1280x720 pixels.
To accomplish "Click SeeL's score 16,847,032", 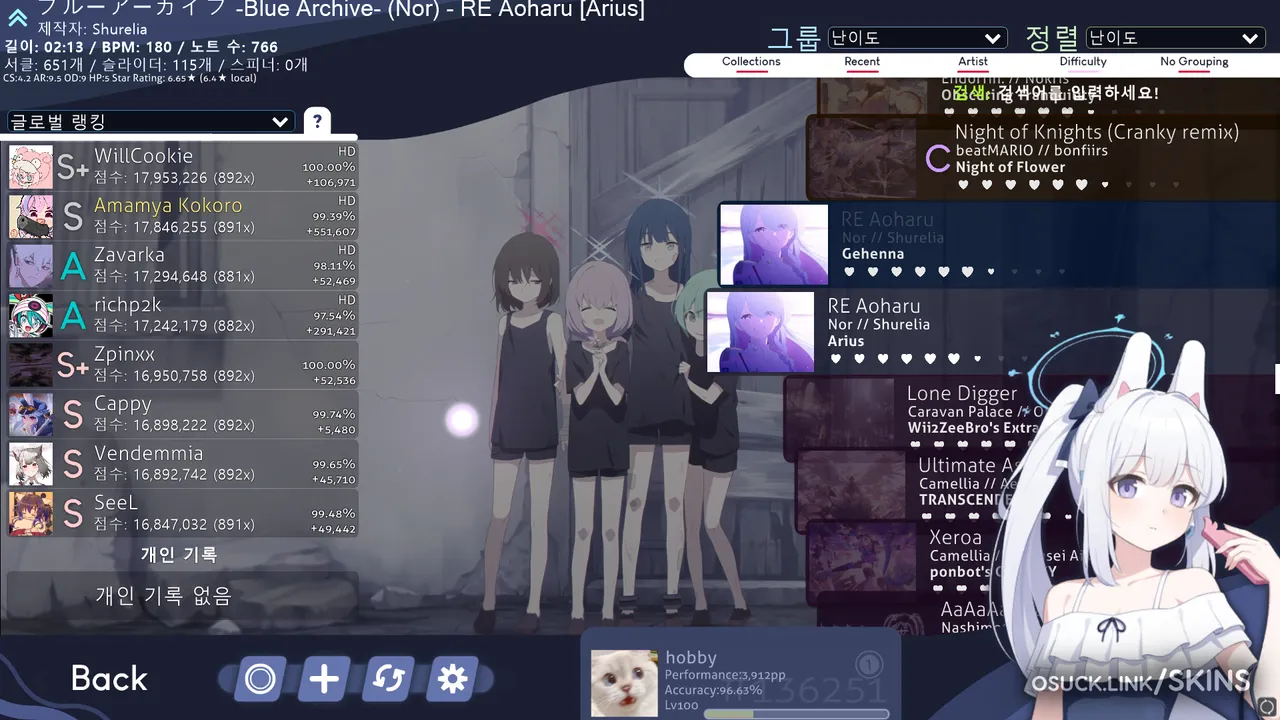I will click(174, 524).
